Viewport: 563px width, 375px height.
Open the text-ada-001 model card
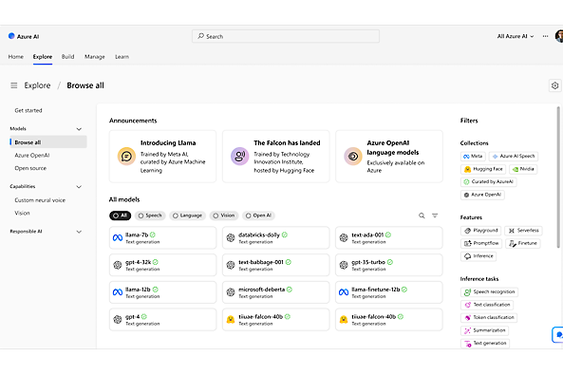[x=389, y=238]
